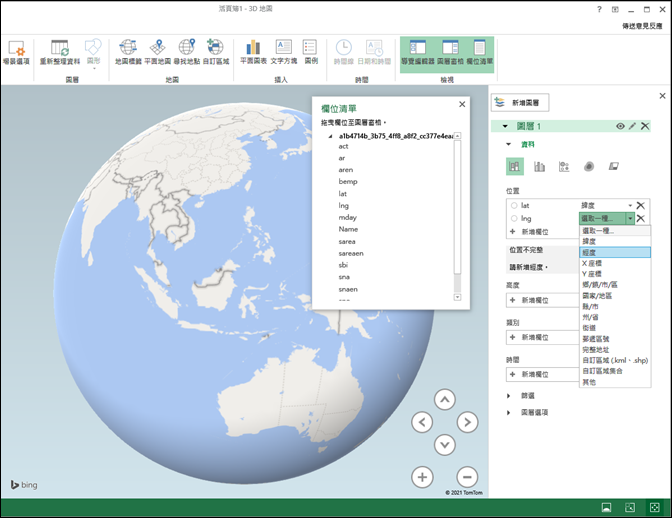
Task: Tilt the globe up arrow
Action: pyautogui.click(x=445, y=400)
